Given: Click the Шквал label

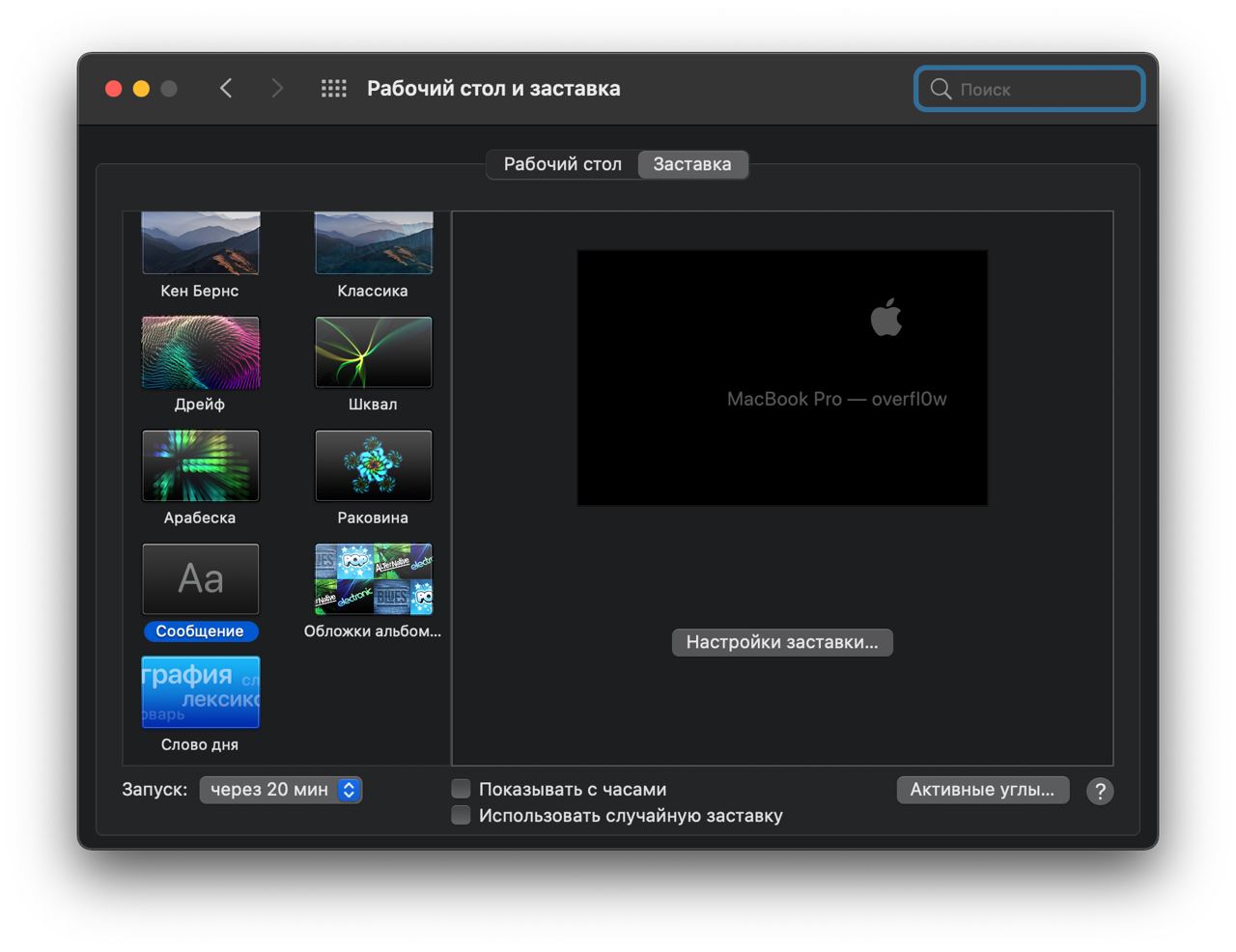Looking at the screenshot, I should coord(373,405).
